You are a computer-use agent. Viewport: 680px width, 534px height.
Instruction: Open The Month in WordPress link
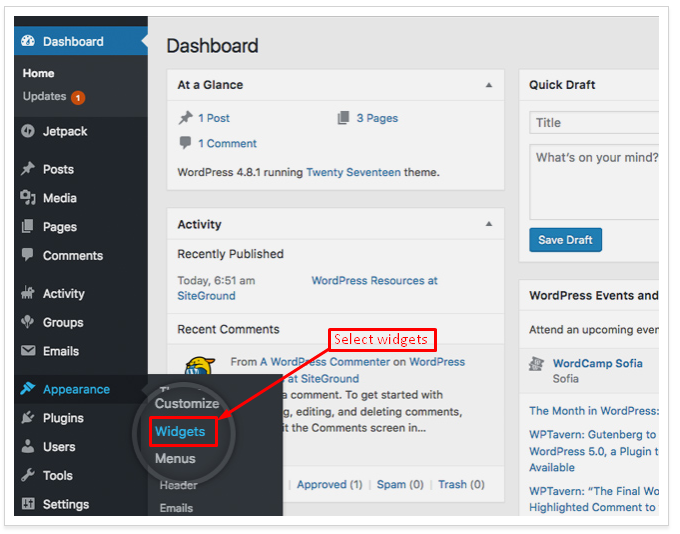[594, 411]
